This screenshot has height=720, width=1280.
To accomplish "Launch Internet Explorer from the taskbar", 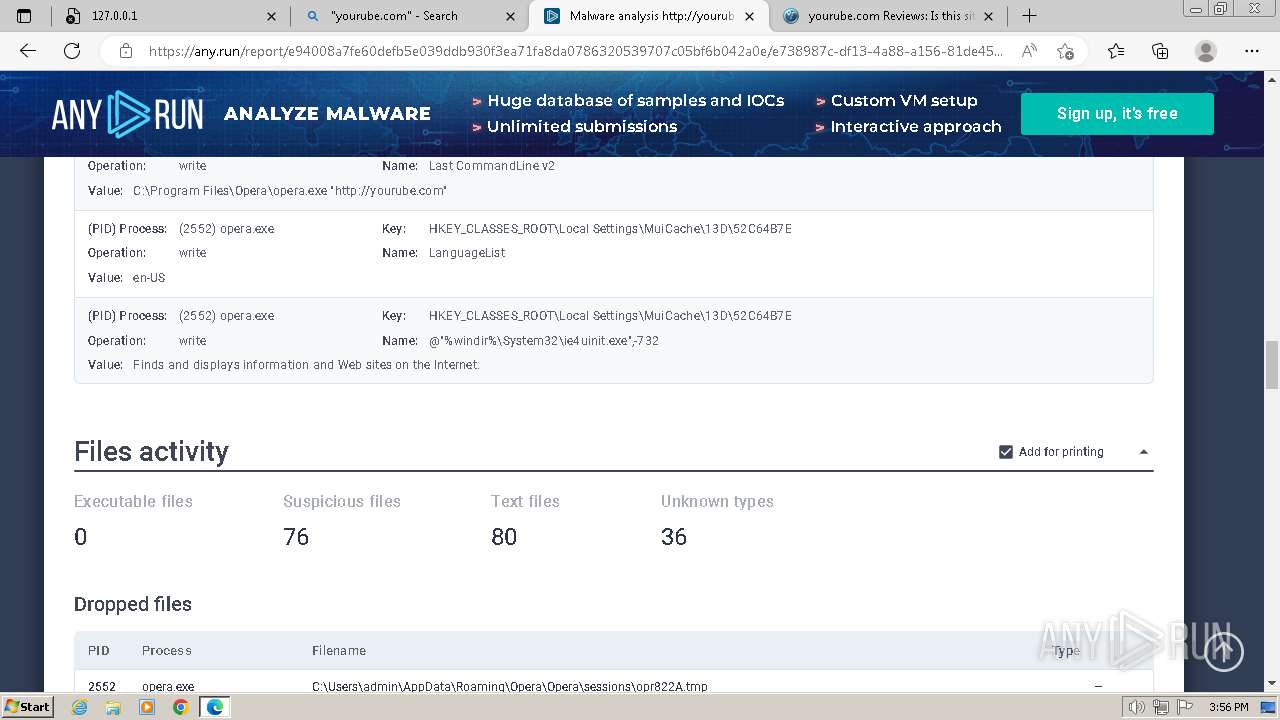I will pos(80,707).
